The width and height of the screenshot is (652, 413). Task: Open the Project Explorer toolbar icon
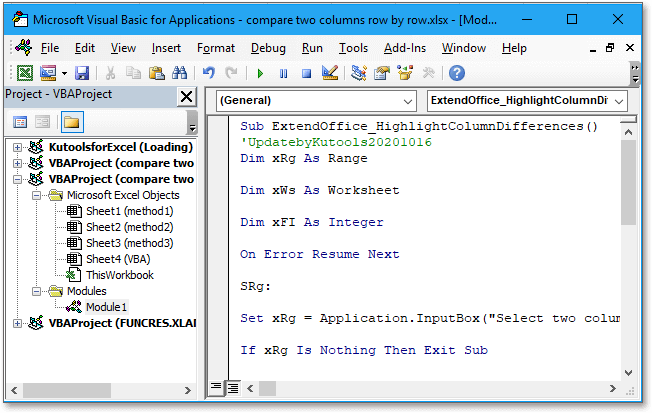click(359, 73)
